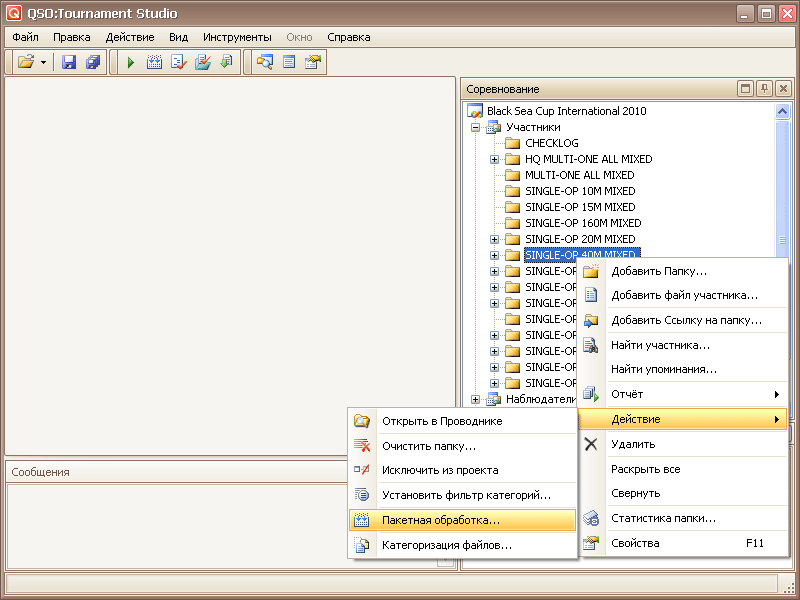Click Удалить with the X icon
This screenshot has height=600, width=800.
click(x=633, y=444)
